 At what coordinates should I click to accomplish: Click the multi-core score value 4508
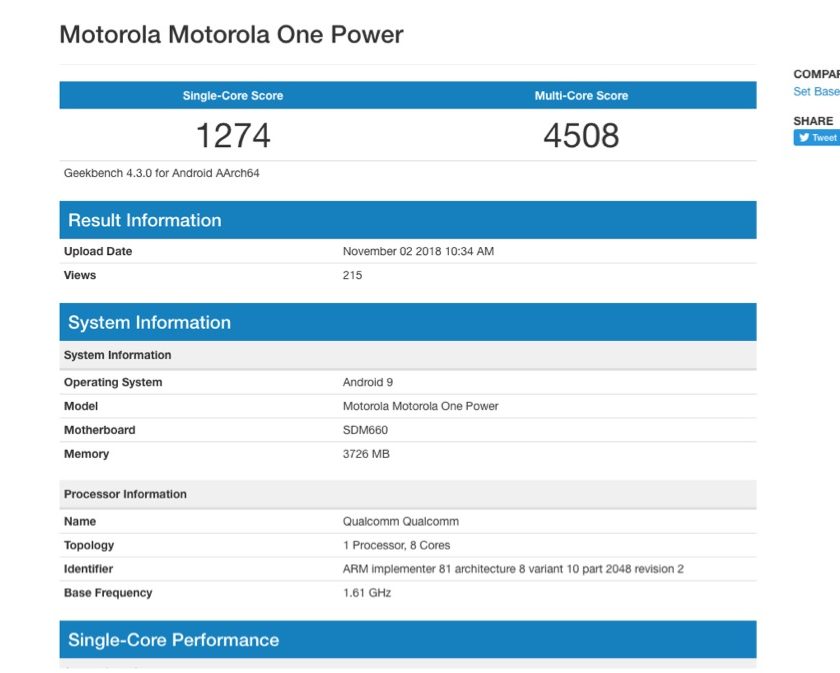point(581,135)
